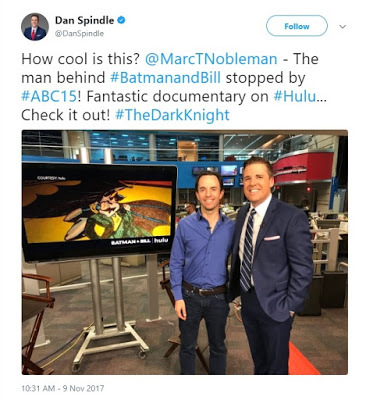The height and width of the screenshot is (400, 366).
Task: Open the @MarcTNobleman mention
Action: (211, 59)
